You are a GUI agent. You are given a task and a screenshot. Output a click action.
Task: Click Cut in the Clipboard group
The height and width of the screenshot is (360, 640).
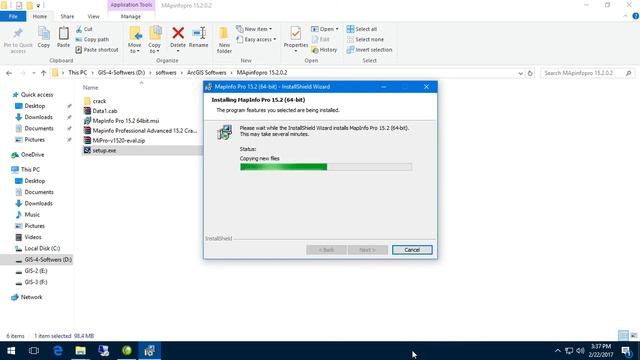[84, 29]
